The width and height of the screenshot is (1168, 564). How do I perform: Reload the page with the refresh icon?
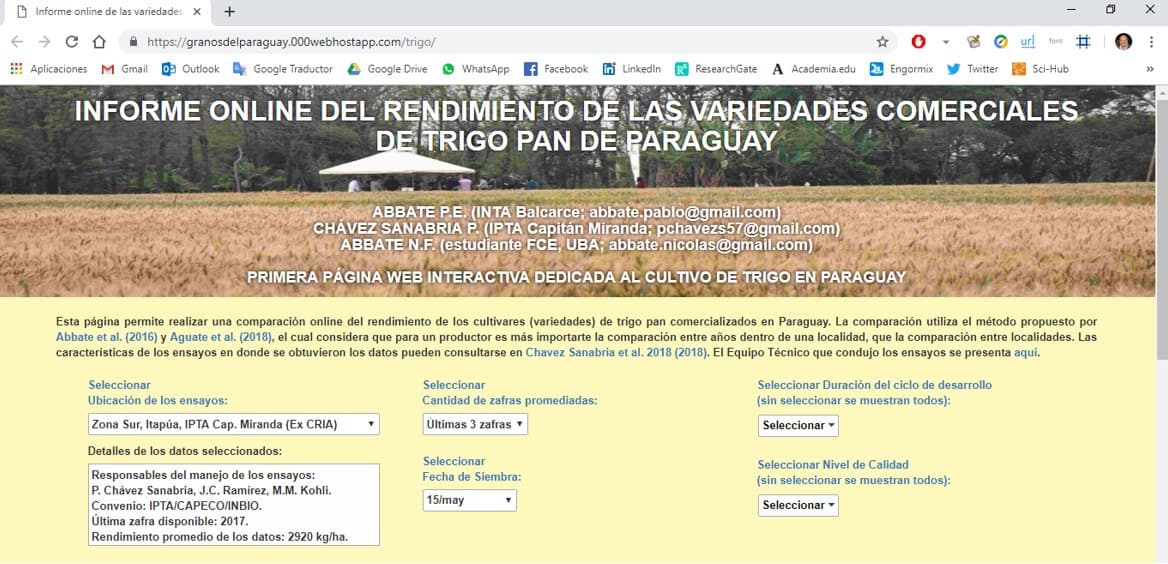(x=71, y=42)
